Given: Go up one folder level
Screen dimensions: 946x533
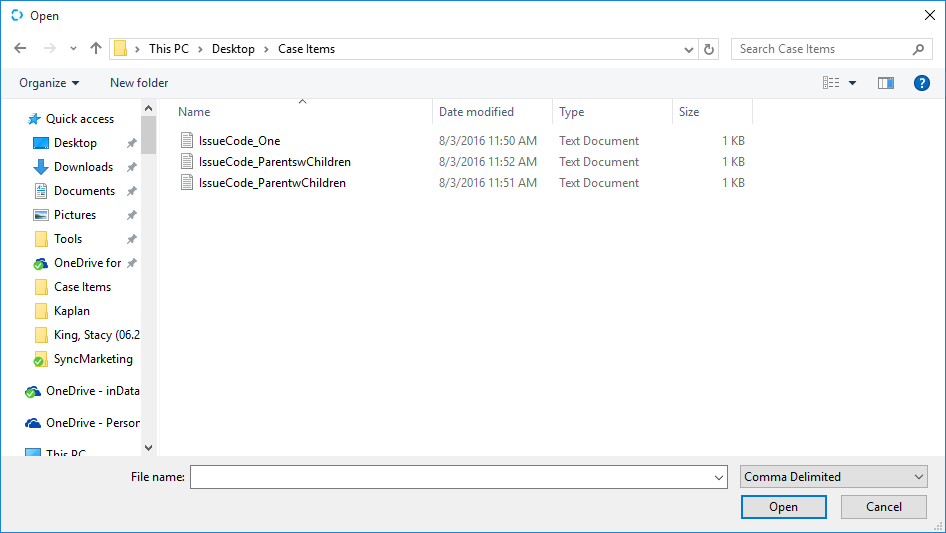Looking at the screenshot, I should [x=95, y=48].
